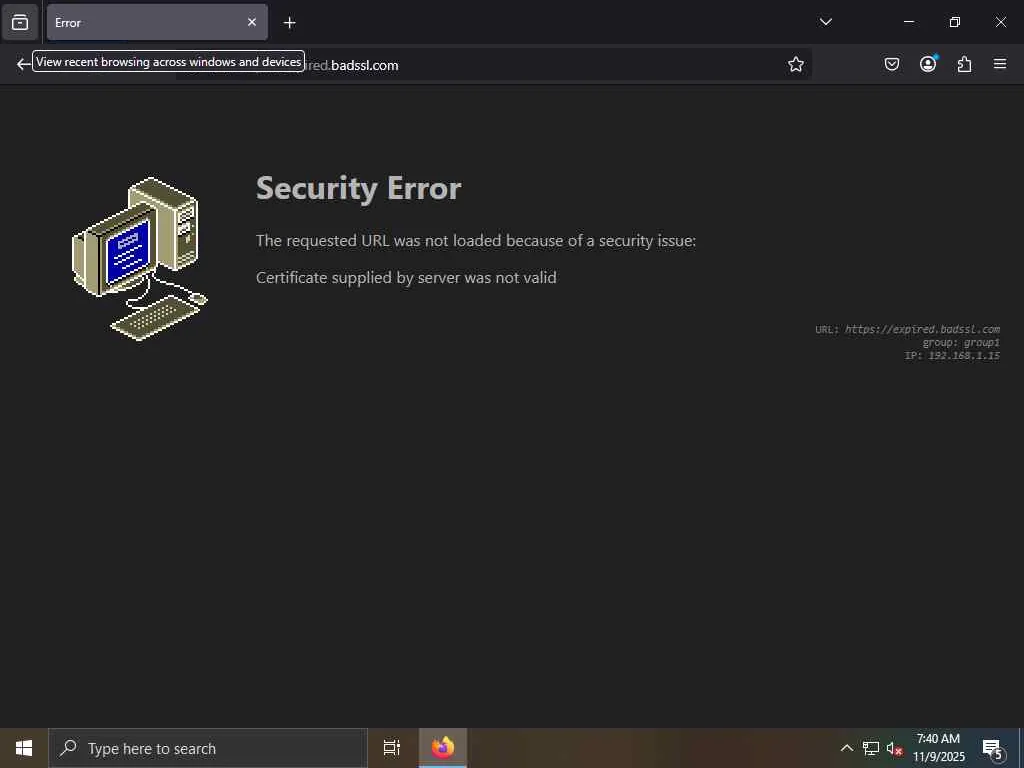The image size is (1024, 768).
Task: Open the Extensions puzzle icon
Action: 964,64
